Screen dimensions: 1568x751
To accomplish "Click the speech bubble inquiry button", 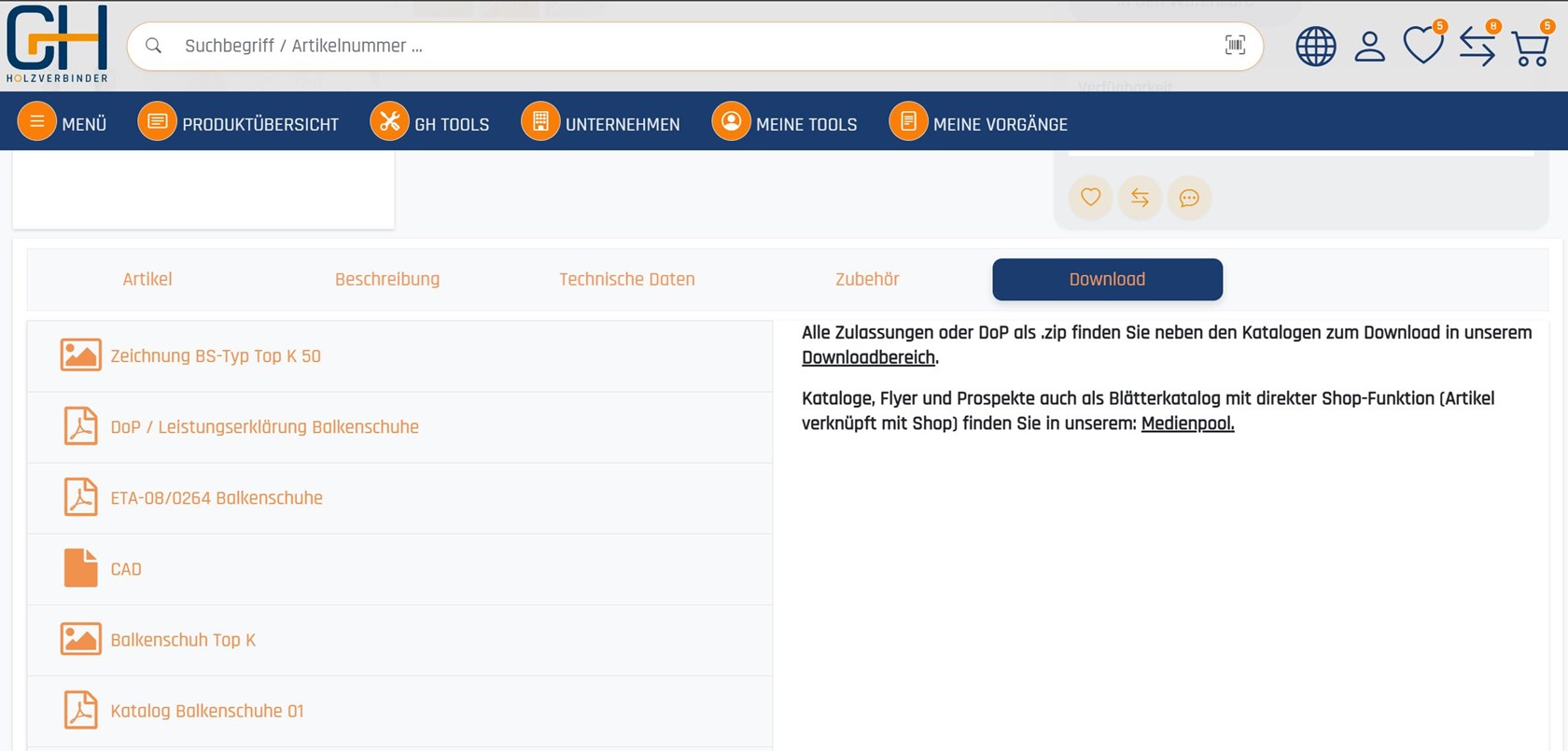I will [x=1189, y=198].
